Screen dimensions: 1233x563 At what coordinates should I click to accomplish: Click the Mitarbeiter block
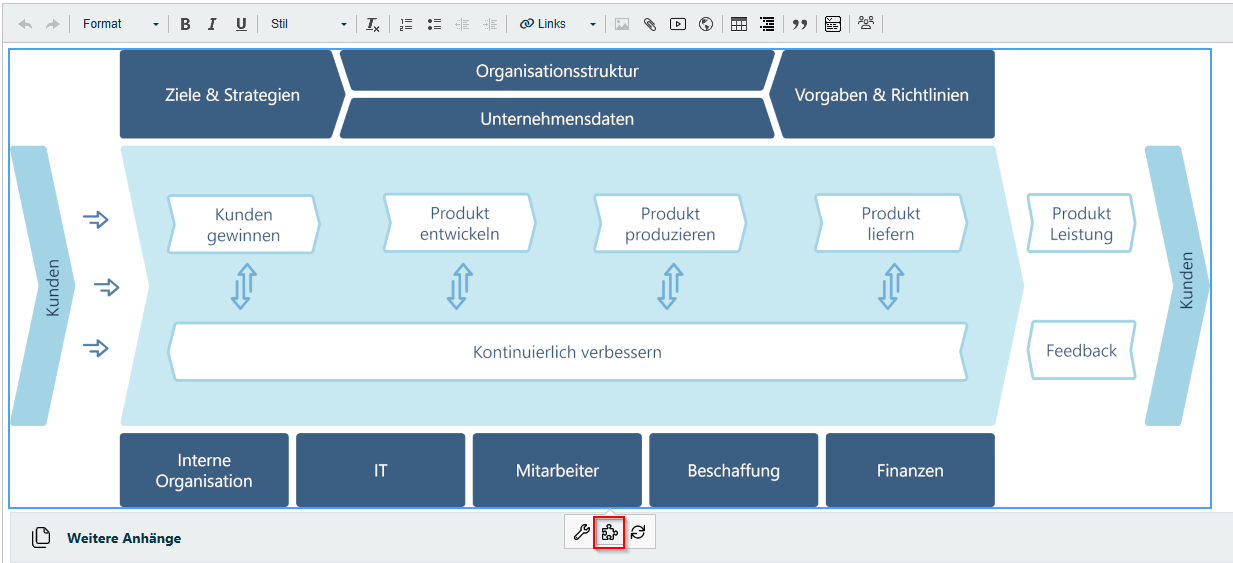coord(557,470)
